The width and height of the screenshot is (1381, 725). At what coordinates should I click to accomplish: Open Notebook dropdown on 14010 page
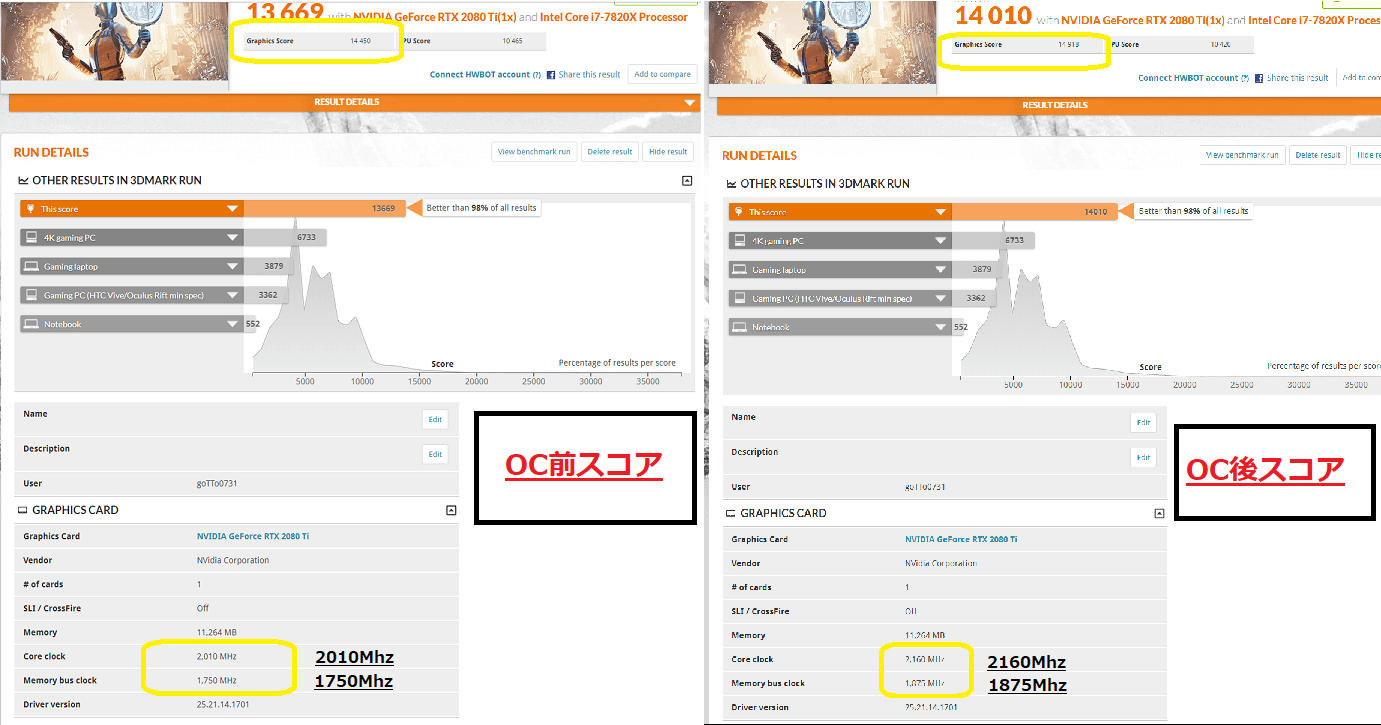[940, 327]
